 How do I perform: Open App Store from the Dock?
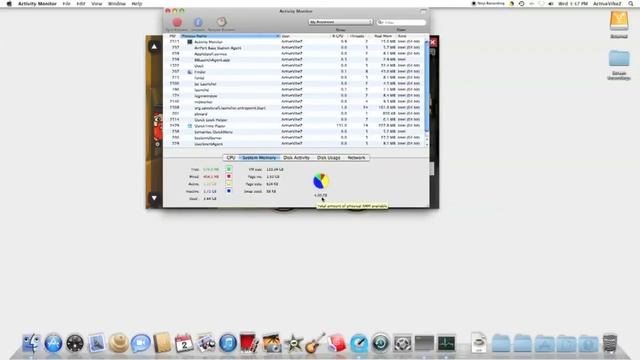pos(53,343)
